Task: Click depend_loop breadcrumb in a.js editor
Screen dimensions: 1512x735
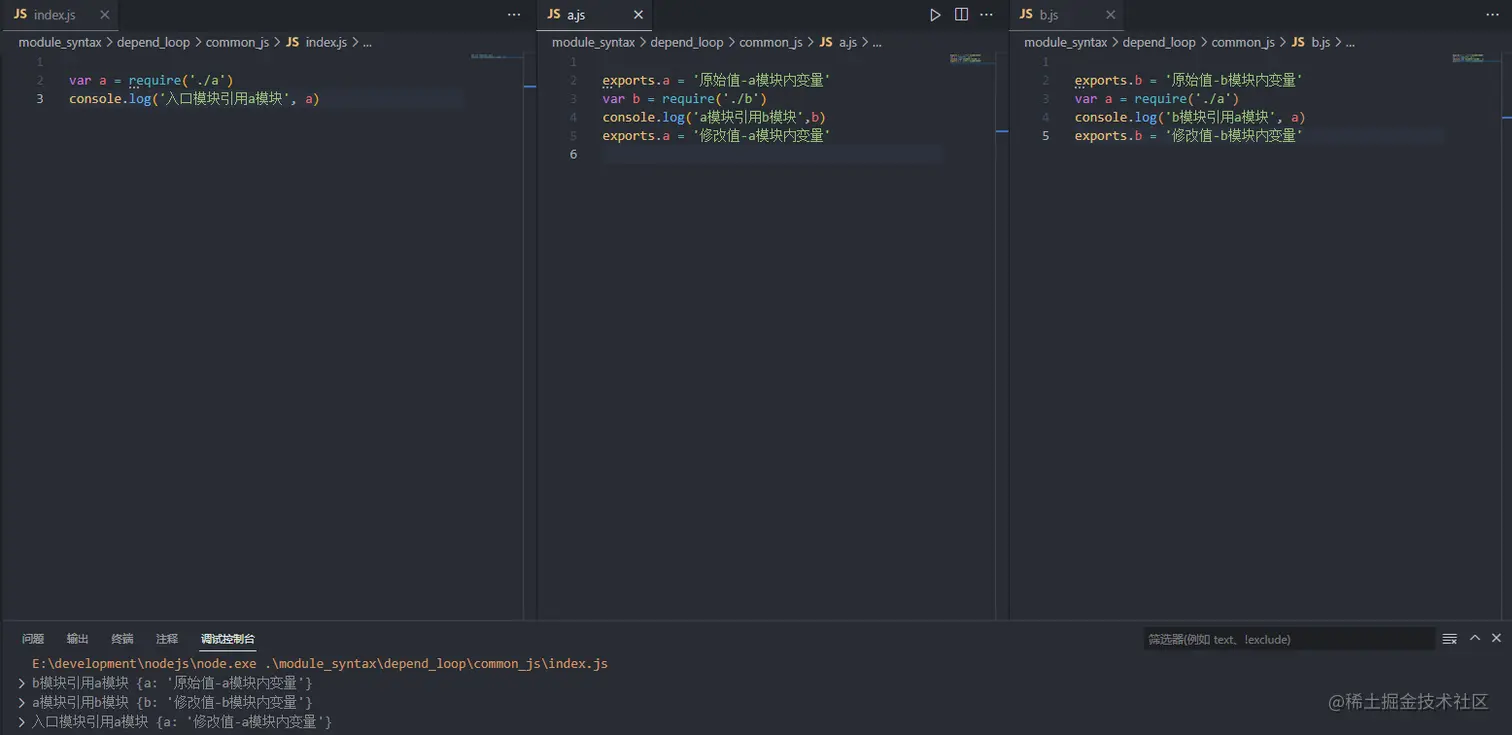Action: click(x=686, y=42)
